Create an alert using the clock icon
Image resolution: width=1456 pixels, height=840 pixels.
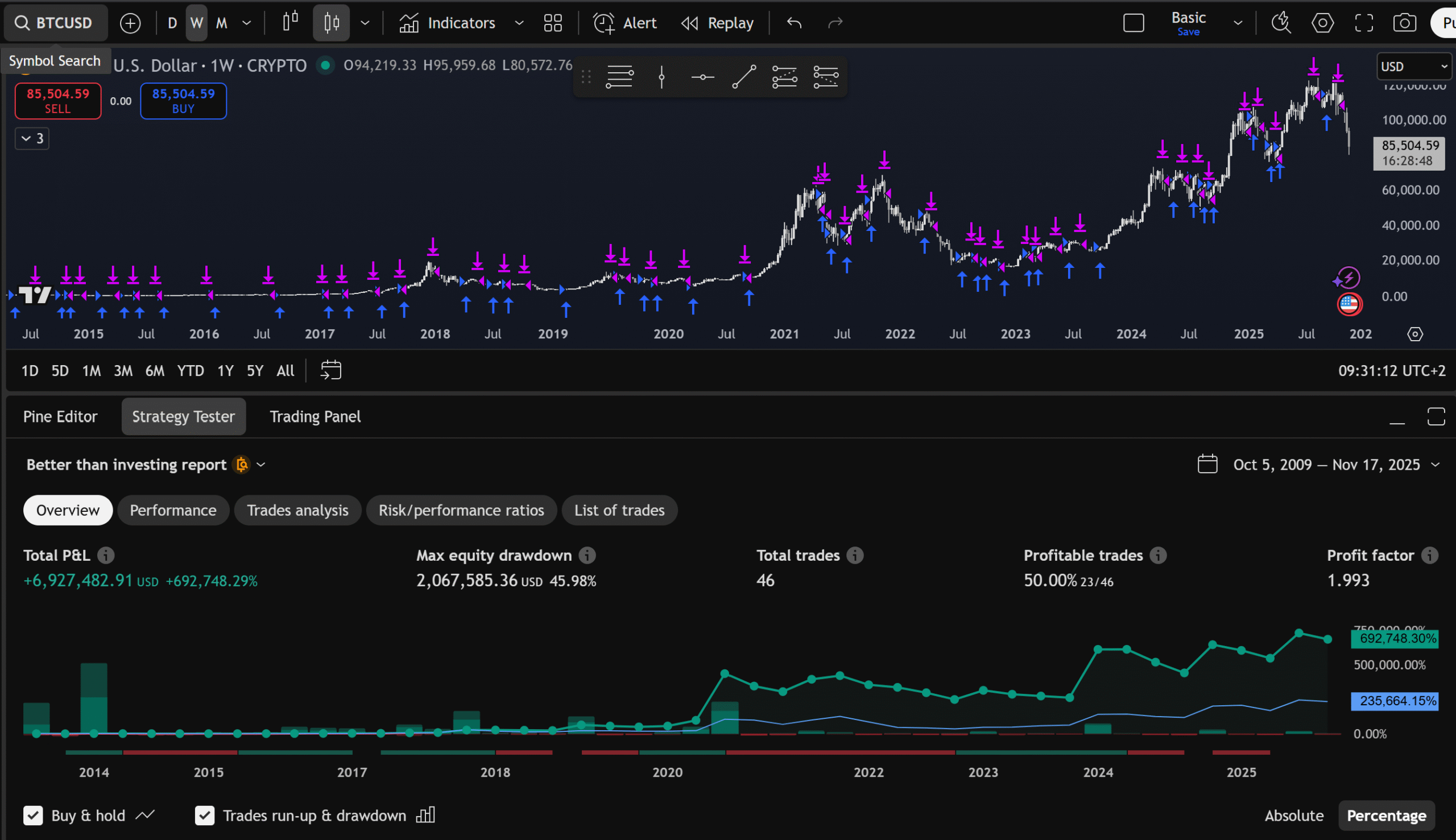[x=603, y=23]
